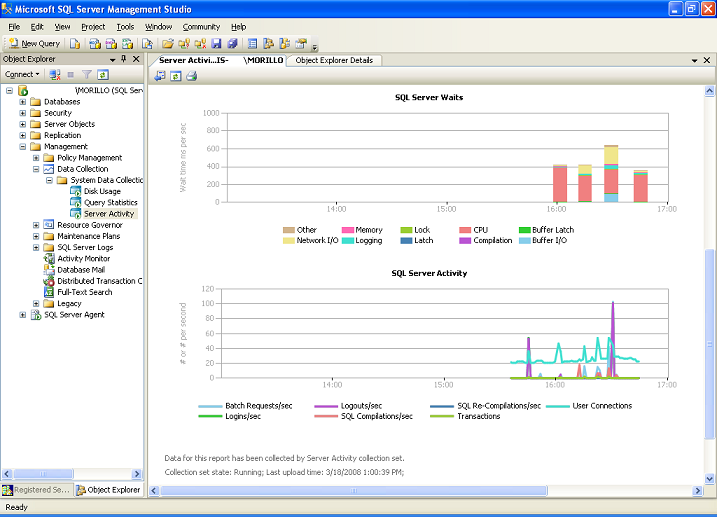
Task: Open the active documents list dropdown
Action: click(x=694, y=60)
